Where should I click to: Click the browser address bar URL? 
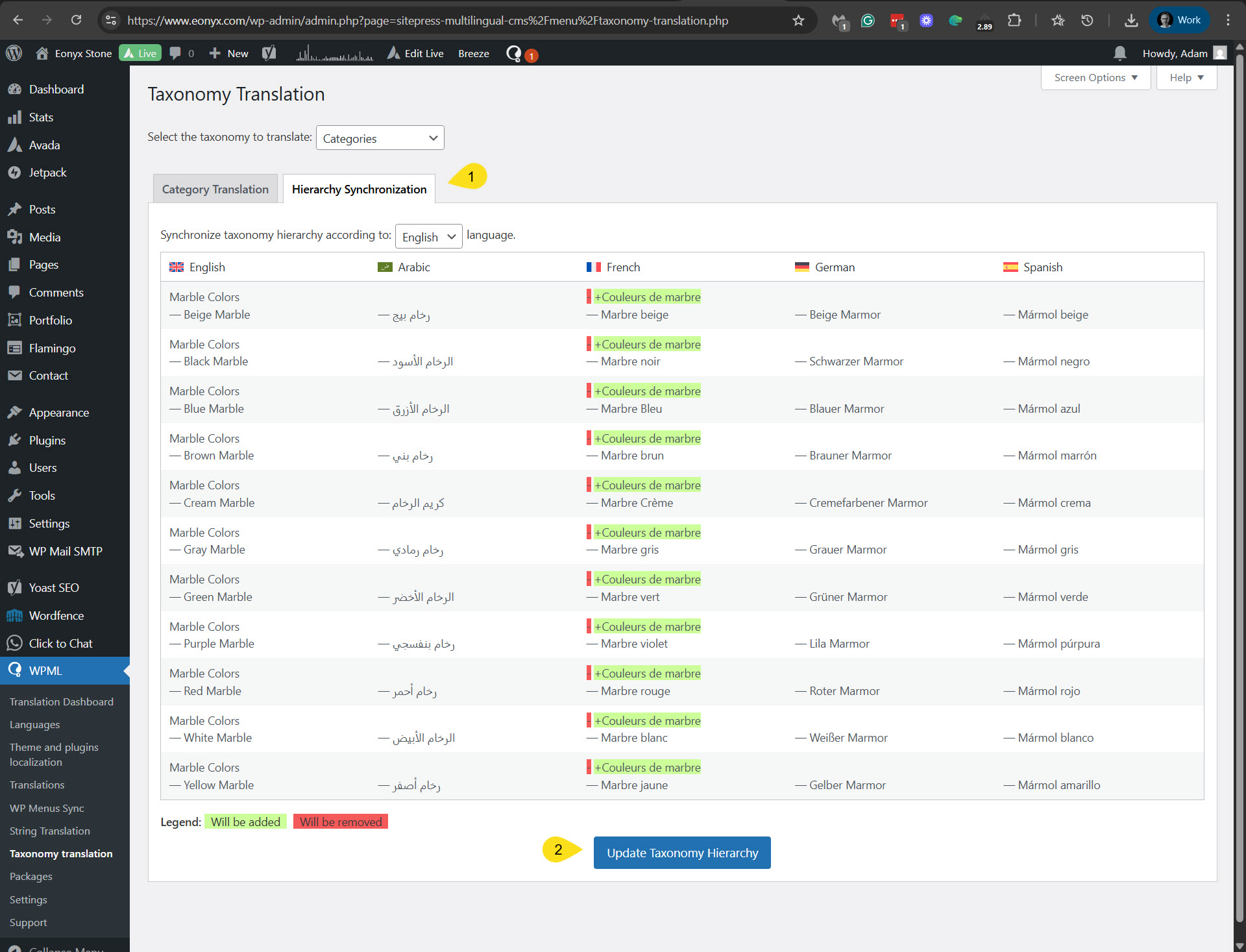pyautogui.click(x=428, y=20)
